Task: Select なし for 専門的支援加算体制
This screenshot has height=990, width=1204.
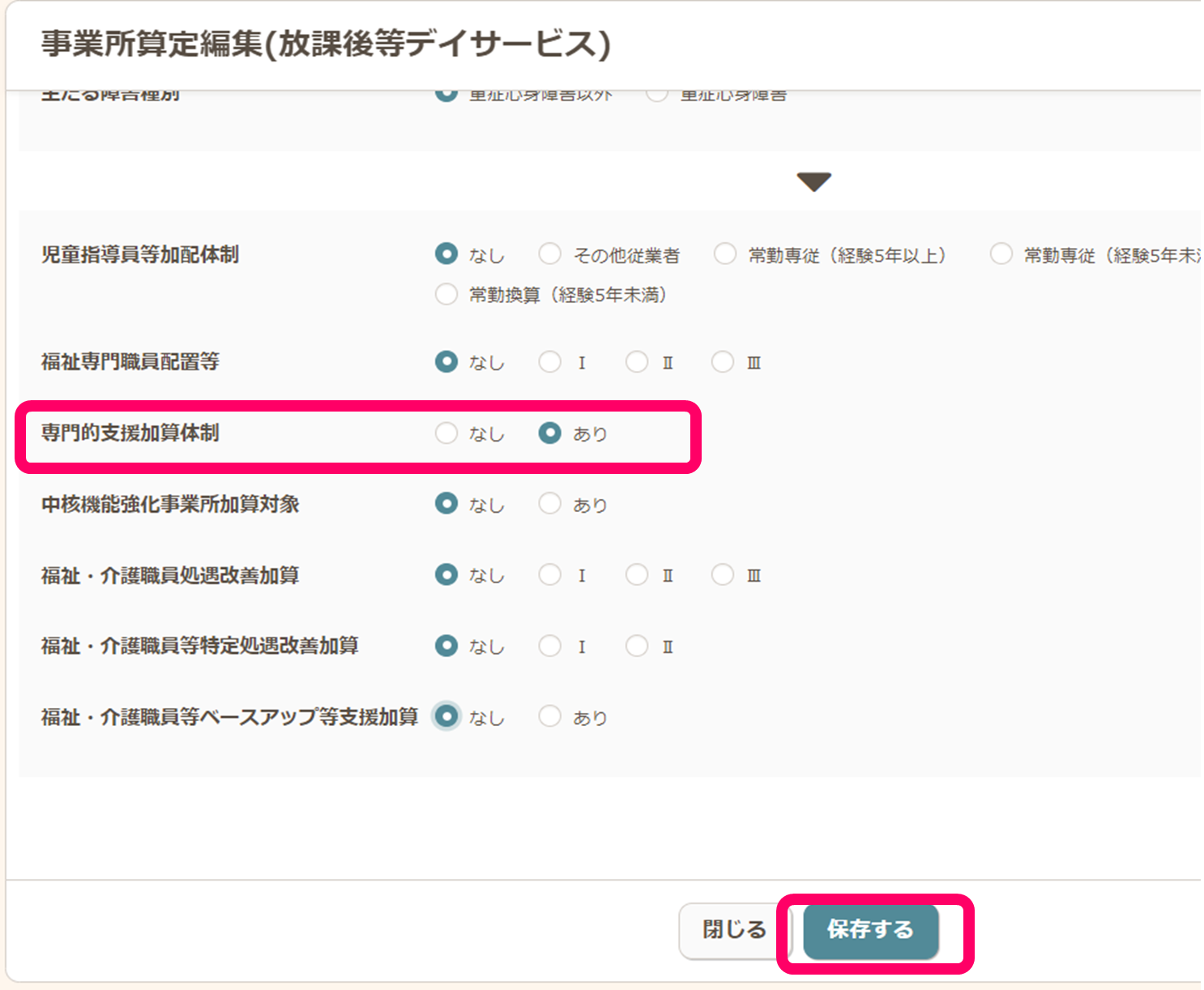Action: (446, 433)
